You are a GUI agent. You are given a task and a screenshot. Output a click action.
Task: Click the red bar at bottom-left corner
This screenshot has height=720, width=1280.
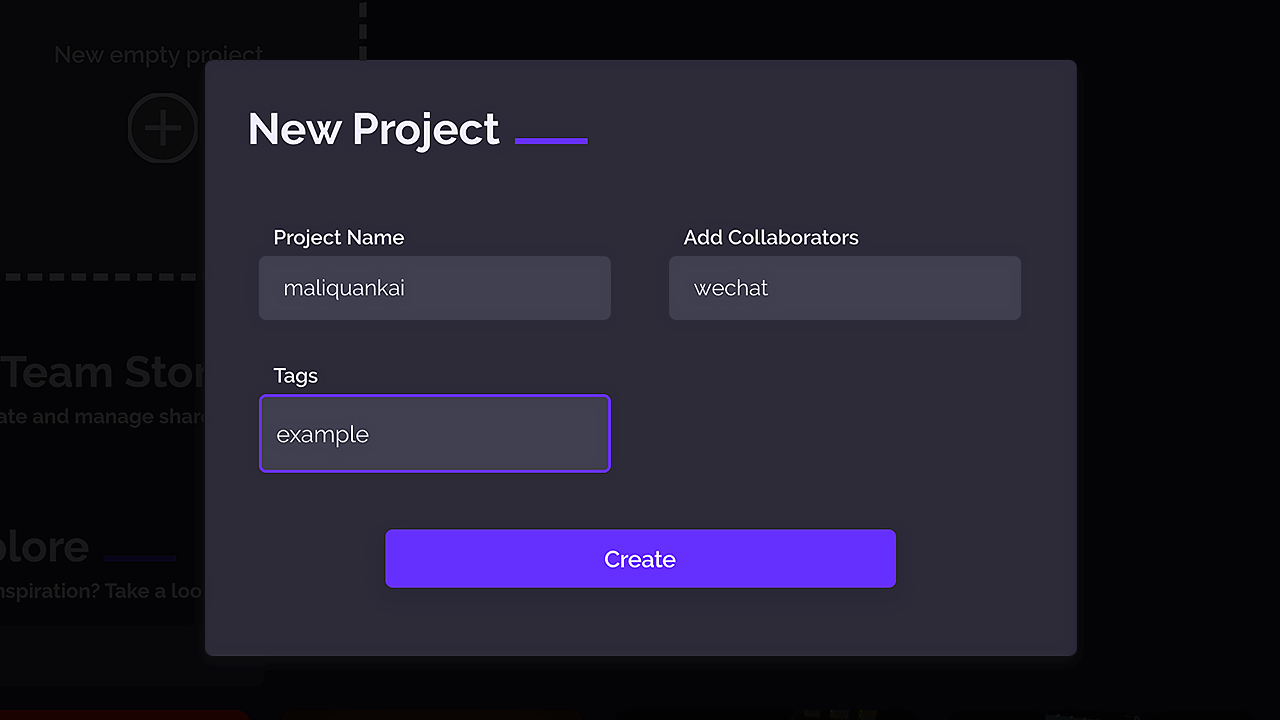(120, 714)
